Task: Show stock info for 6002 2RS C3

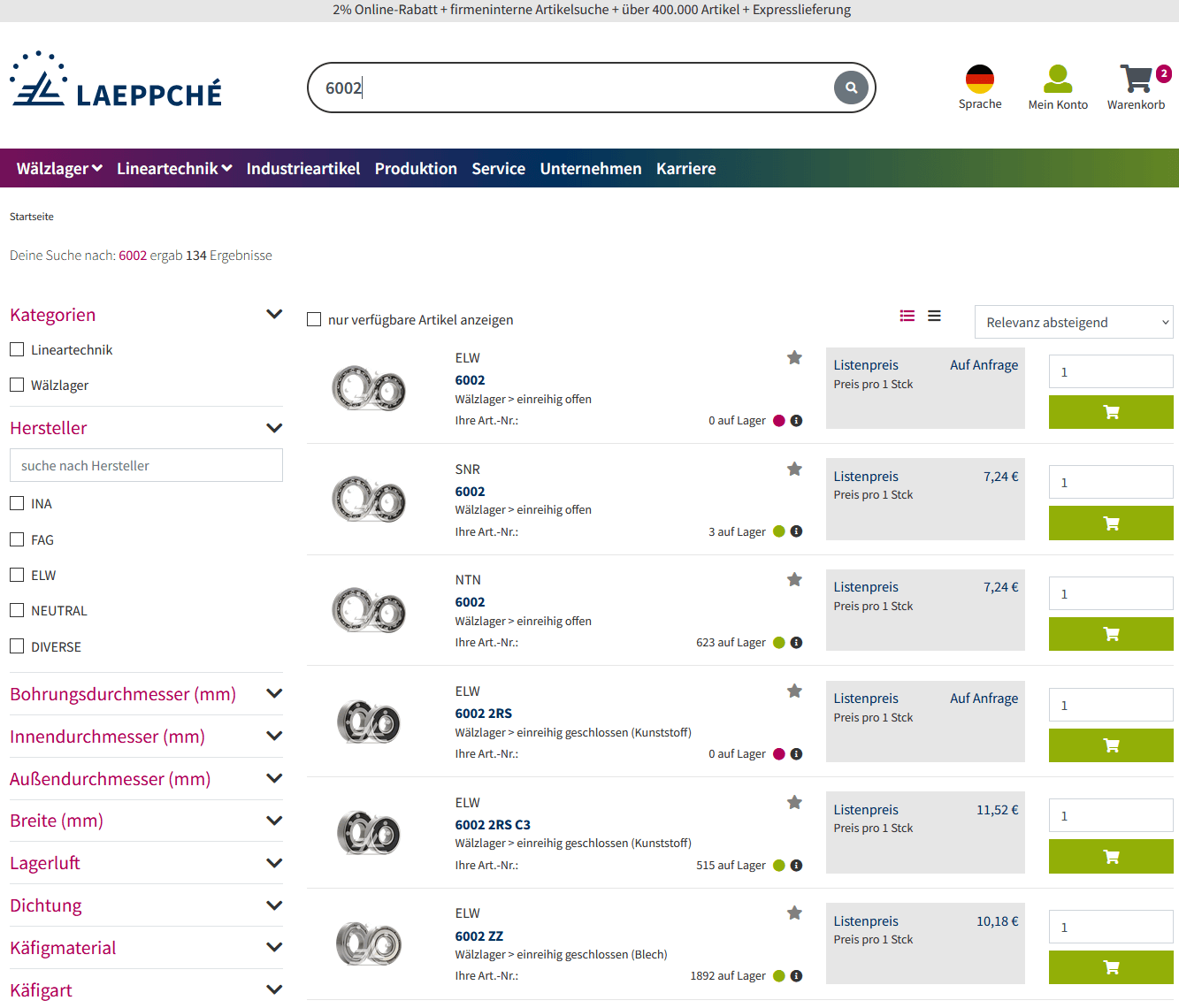Action: (x=796, y=866)
